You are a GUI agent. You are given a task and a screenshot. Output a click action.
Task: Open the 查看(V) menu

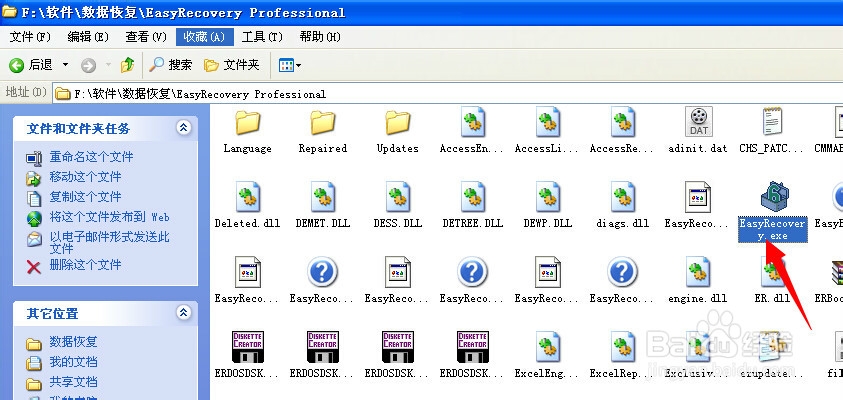pyautogui.click(x=146, y=37)
